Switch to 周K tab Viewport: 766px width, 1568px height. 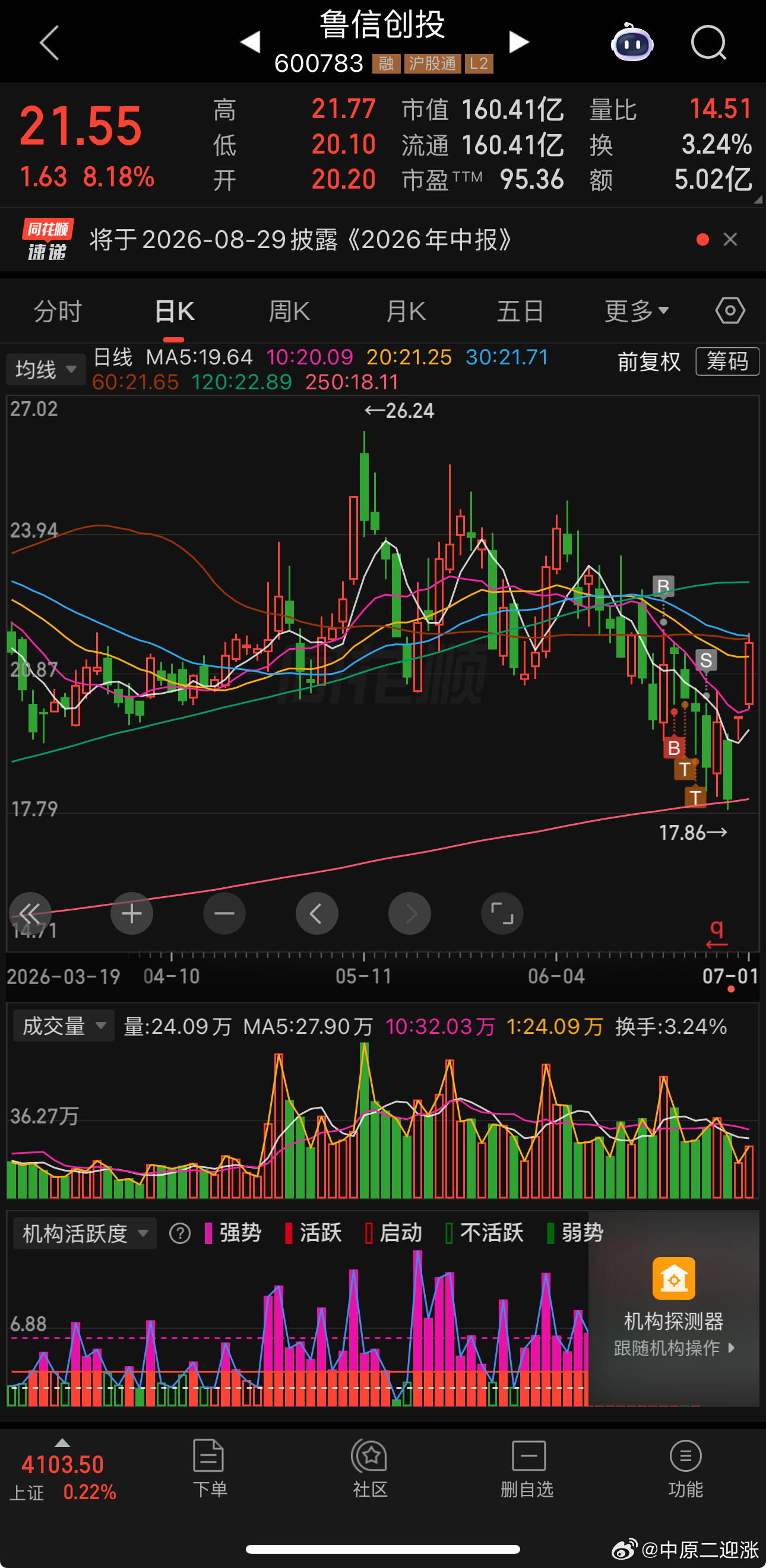click(289, 311)
